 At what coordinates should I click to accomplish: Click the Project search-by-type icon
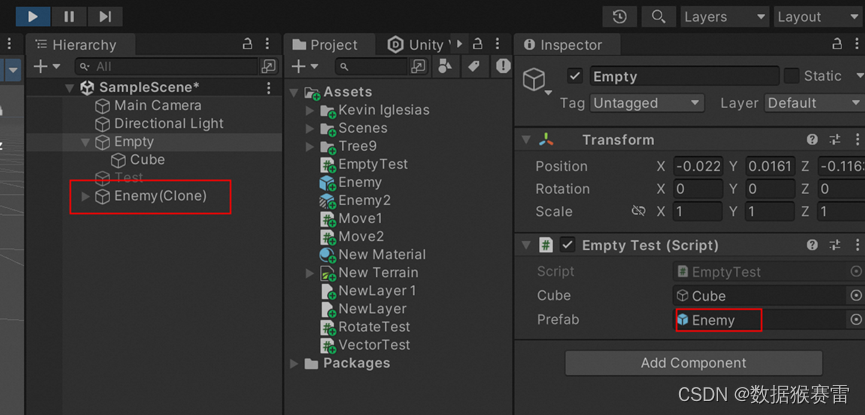pyautogui.click(x=445, y=67)
